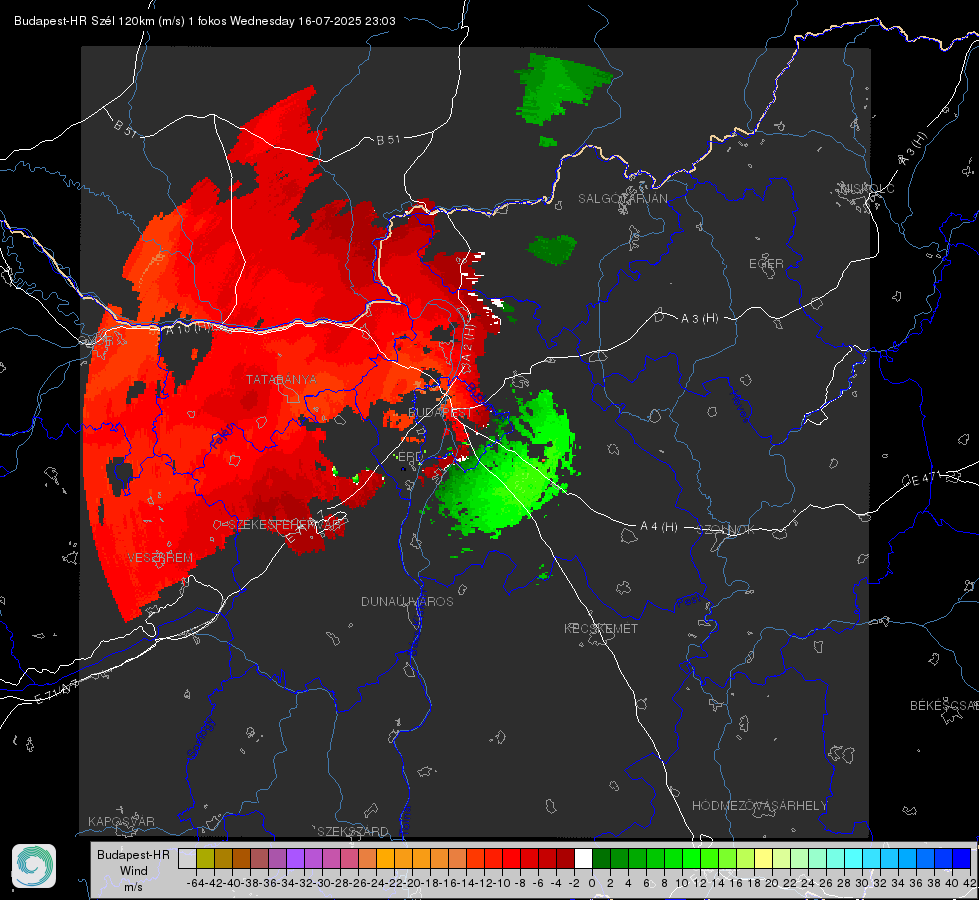Screen dimensions: 979x900
Task: Click the dark red swatch between -4 and -2
Action: (566, 858)
